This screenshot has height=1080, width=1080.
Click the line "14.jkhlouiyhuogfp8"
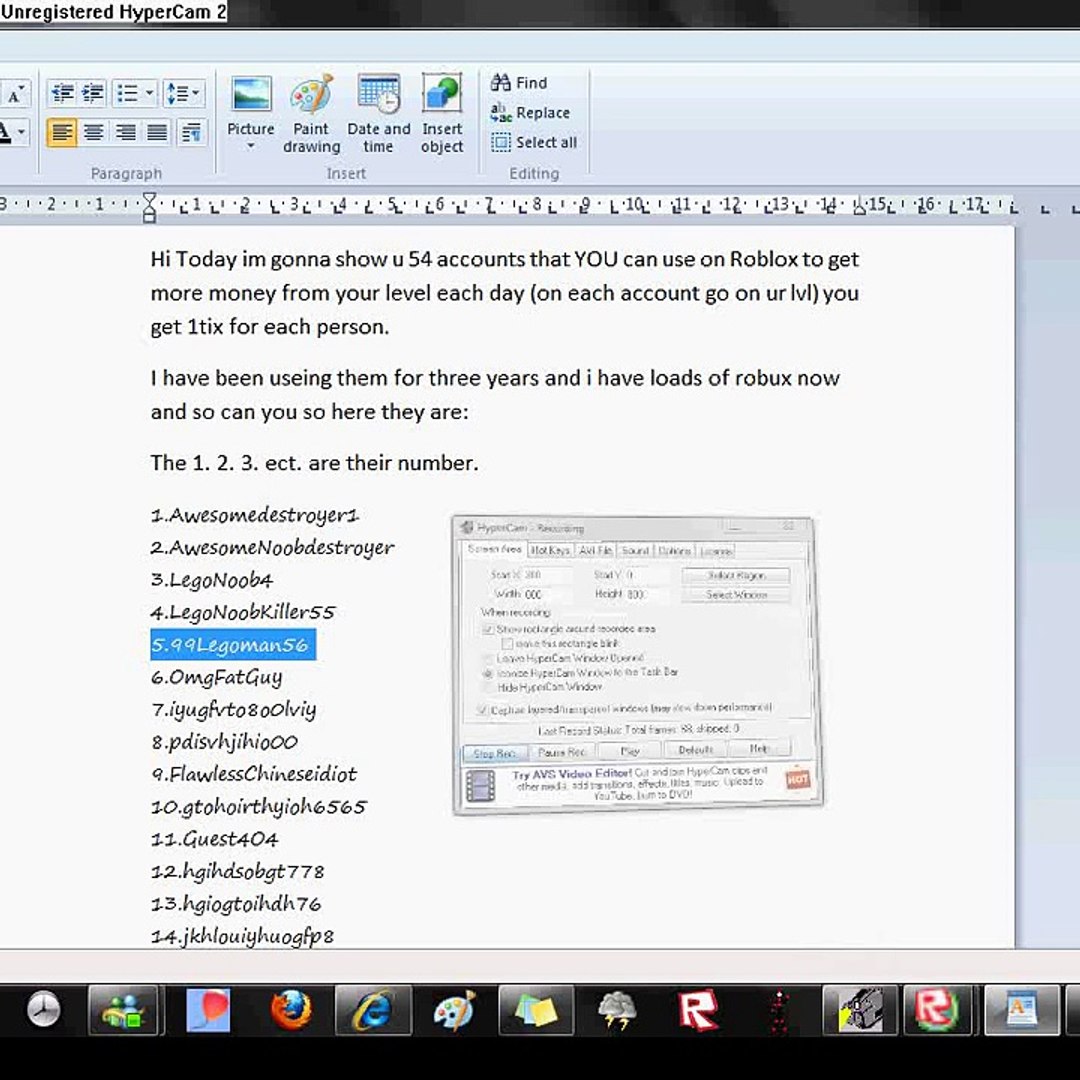[242, 936]
